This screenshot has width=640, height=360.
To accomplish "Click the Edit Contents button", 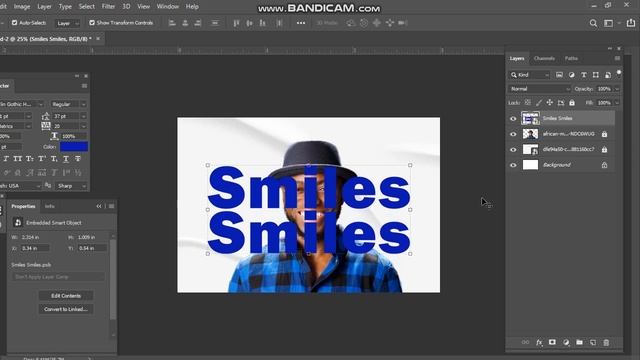I will tap(66, 296).
